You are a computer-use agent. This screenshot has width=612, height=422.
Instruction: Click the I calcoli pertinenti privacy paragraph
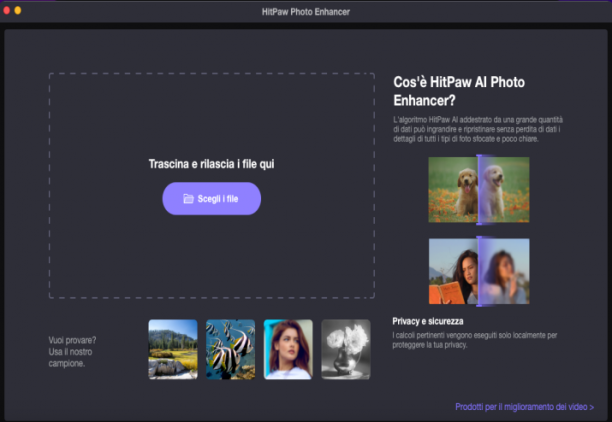[x=475, y=340]
